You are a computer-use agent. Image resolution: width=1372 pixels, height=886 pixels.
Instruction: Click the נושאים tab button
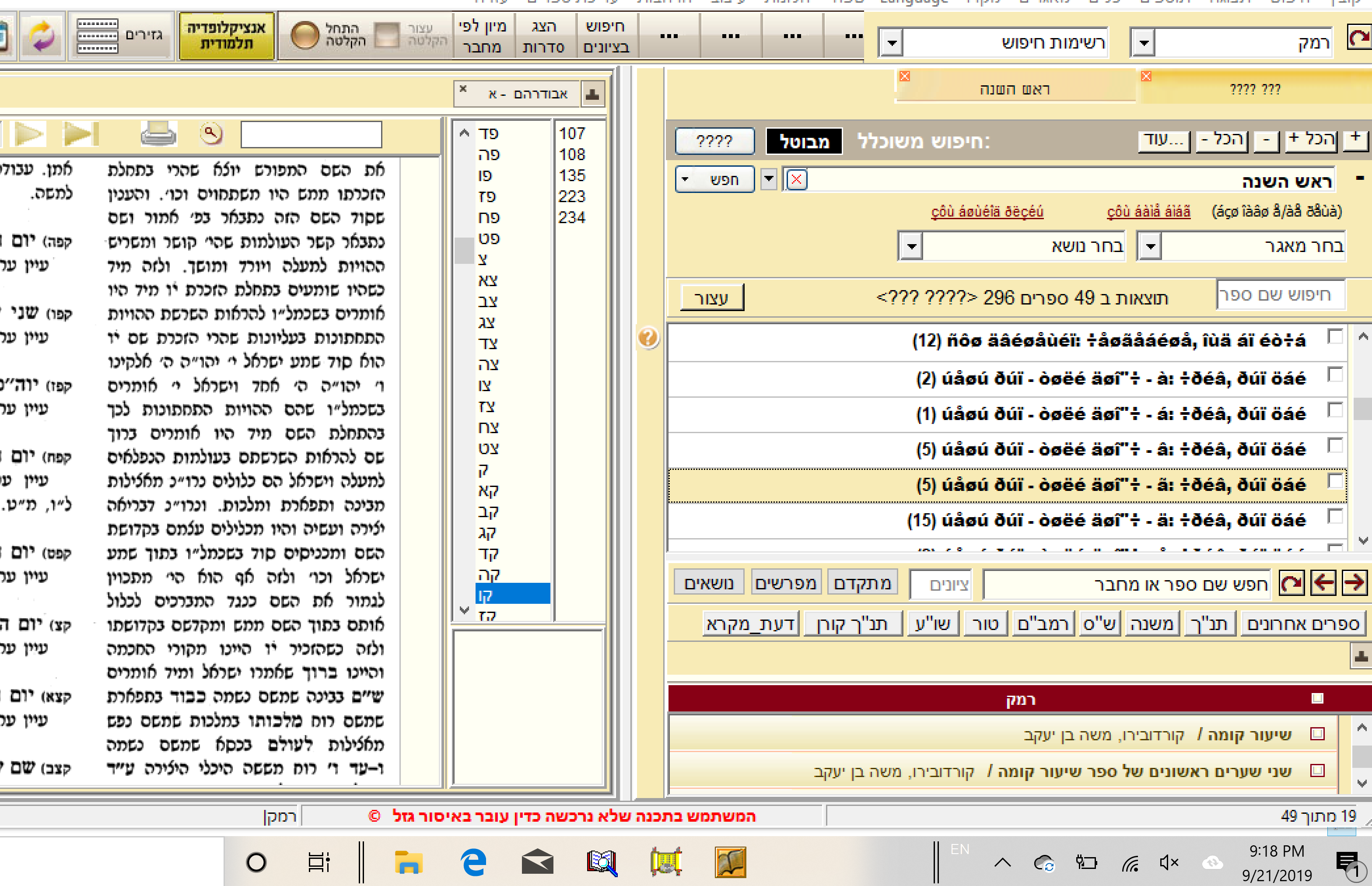point(709,583)
